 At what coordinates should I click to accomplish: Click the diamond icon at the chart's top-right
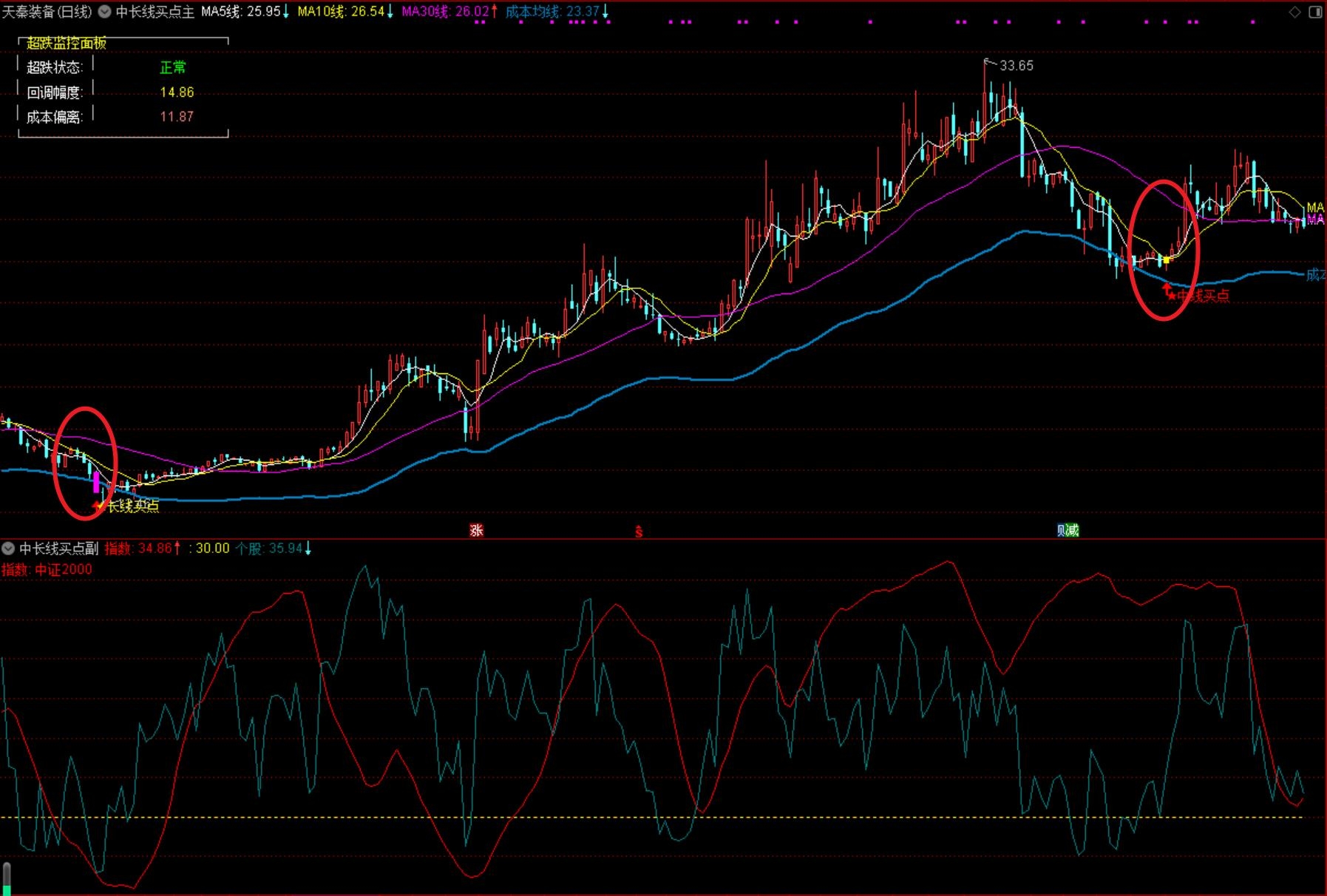[1294, 12]
